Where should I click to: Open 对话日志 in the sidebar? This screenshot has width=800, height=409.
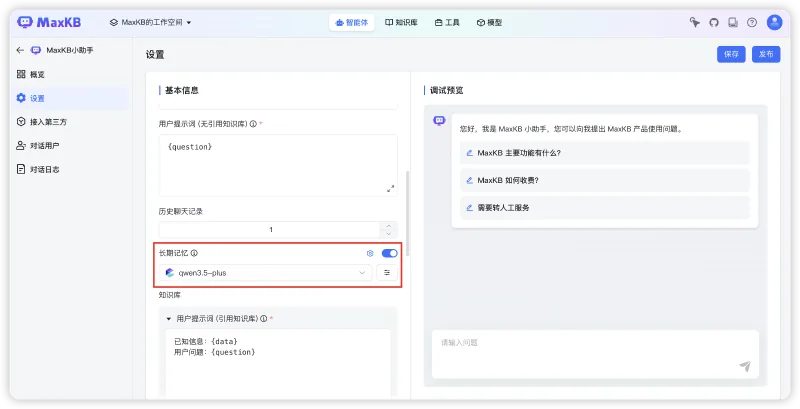71,169
